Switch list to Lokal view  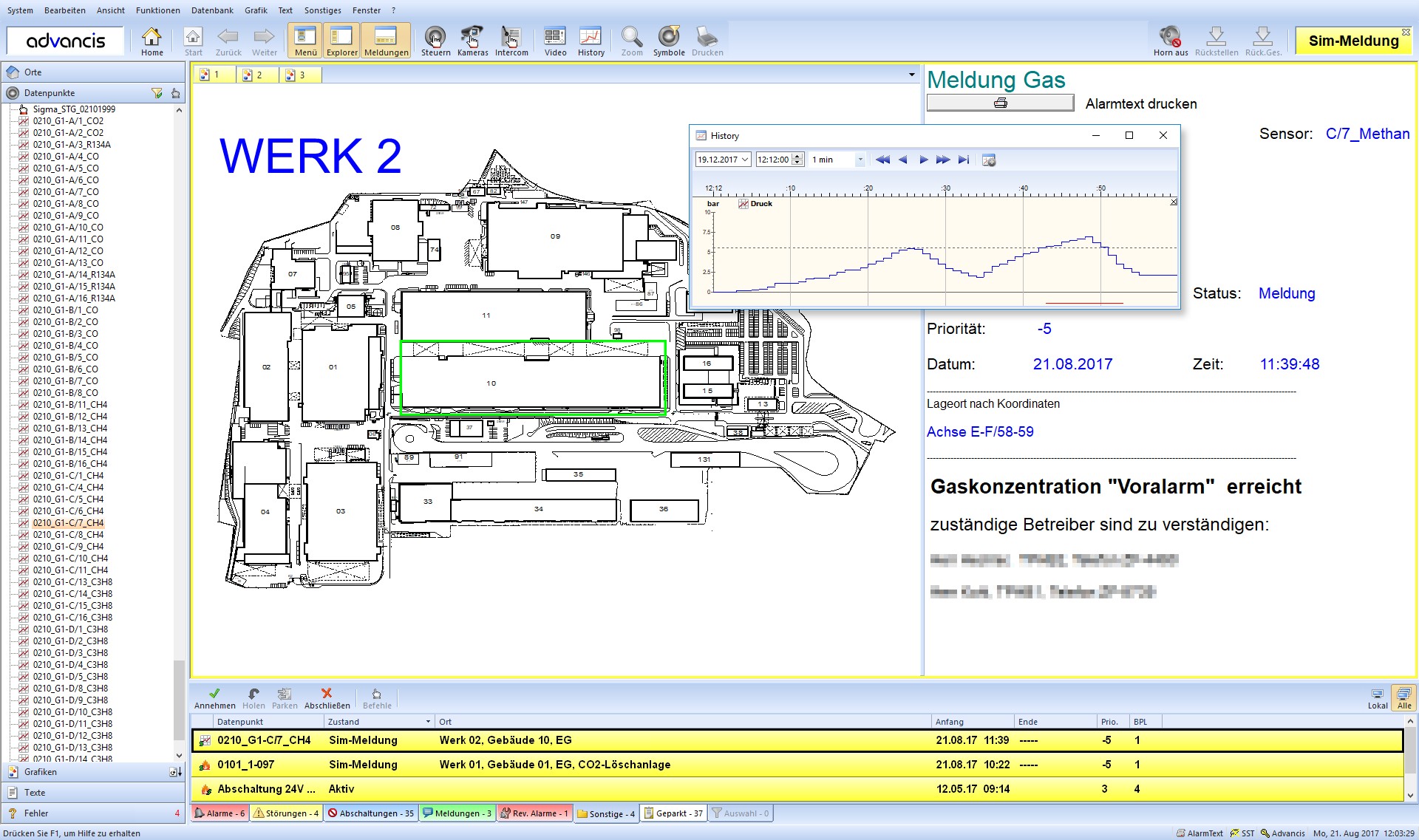click(1378, 698)
